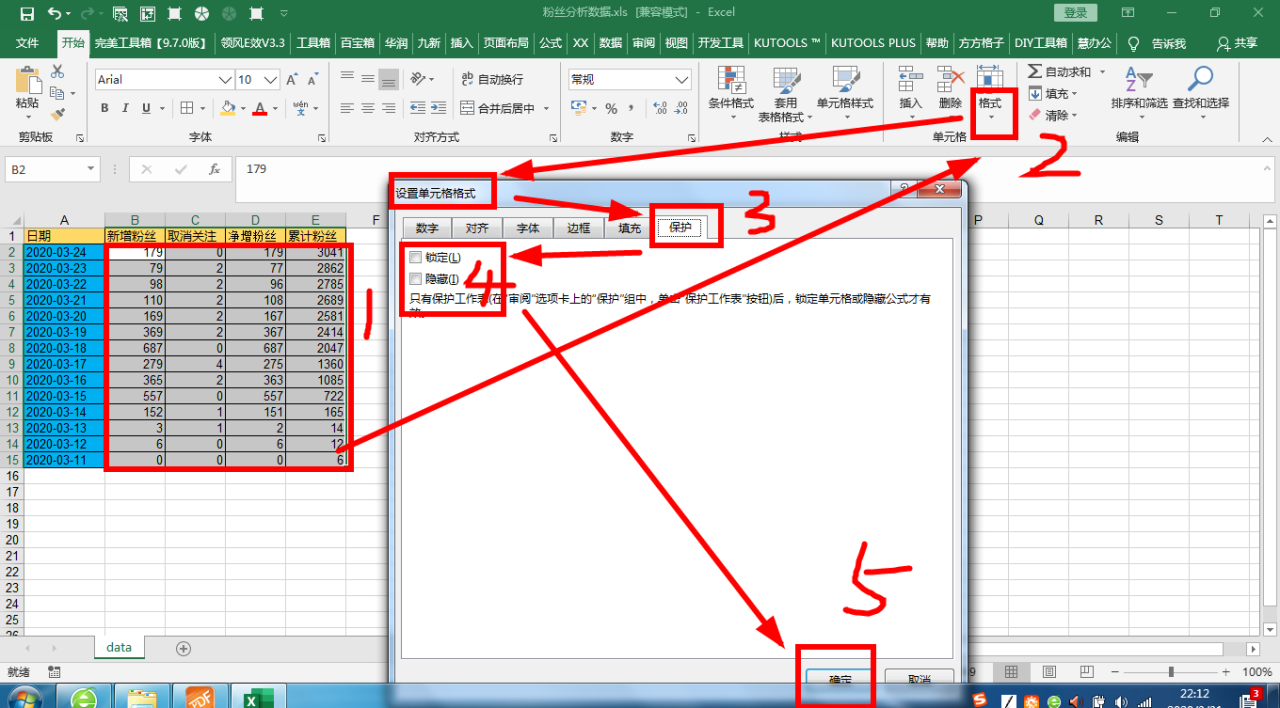The width and height of the screenshot is (1280, 708).
Task: Open the Windows Start menu
Action: click(x=23, y=696)
